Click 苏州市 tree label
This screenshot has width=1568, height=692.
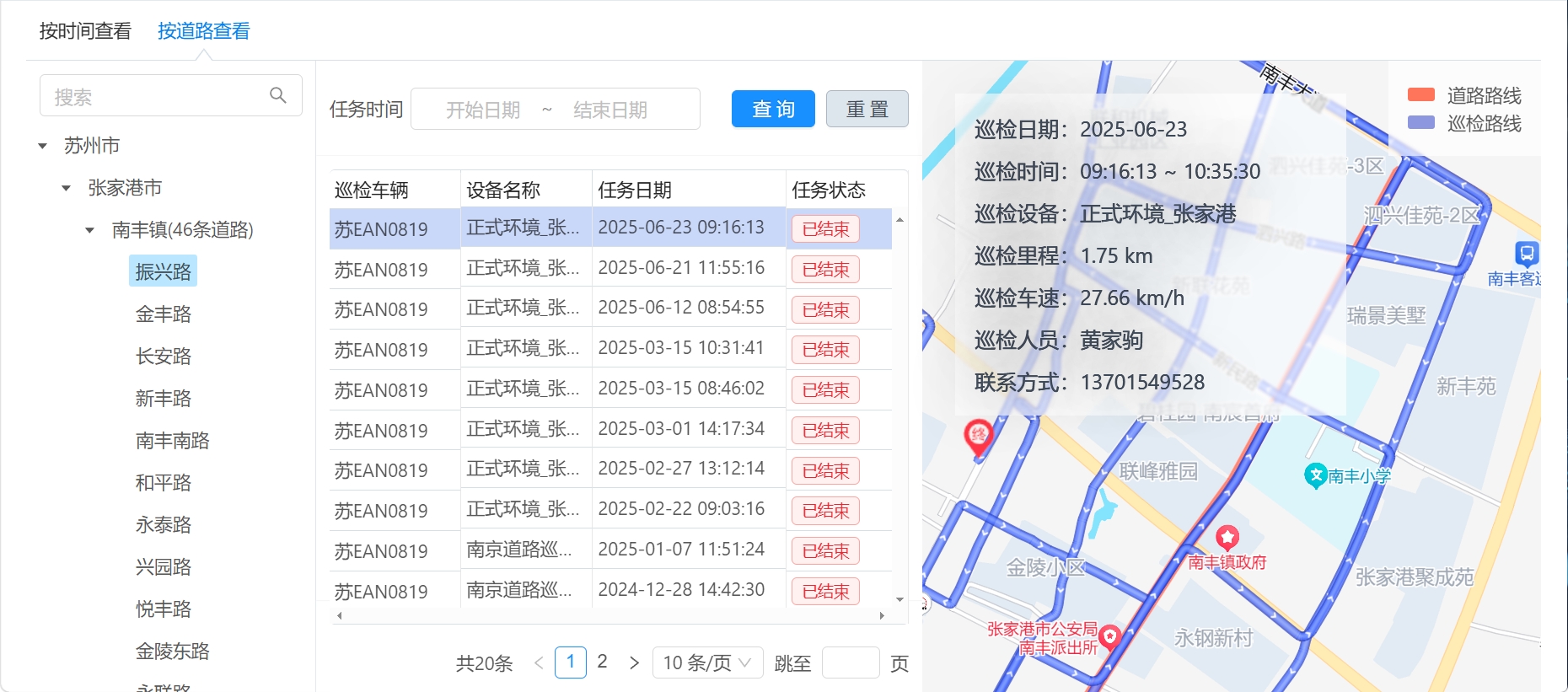coord(92,145)
